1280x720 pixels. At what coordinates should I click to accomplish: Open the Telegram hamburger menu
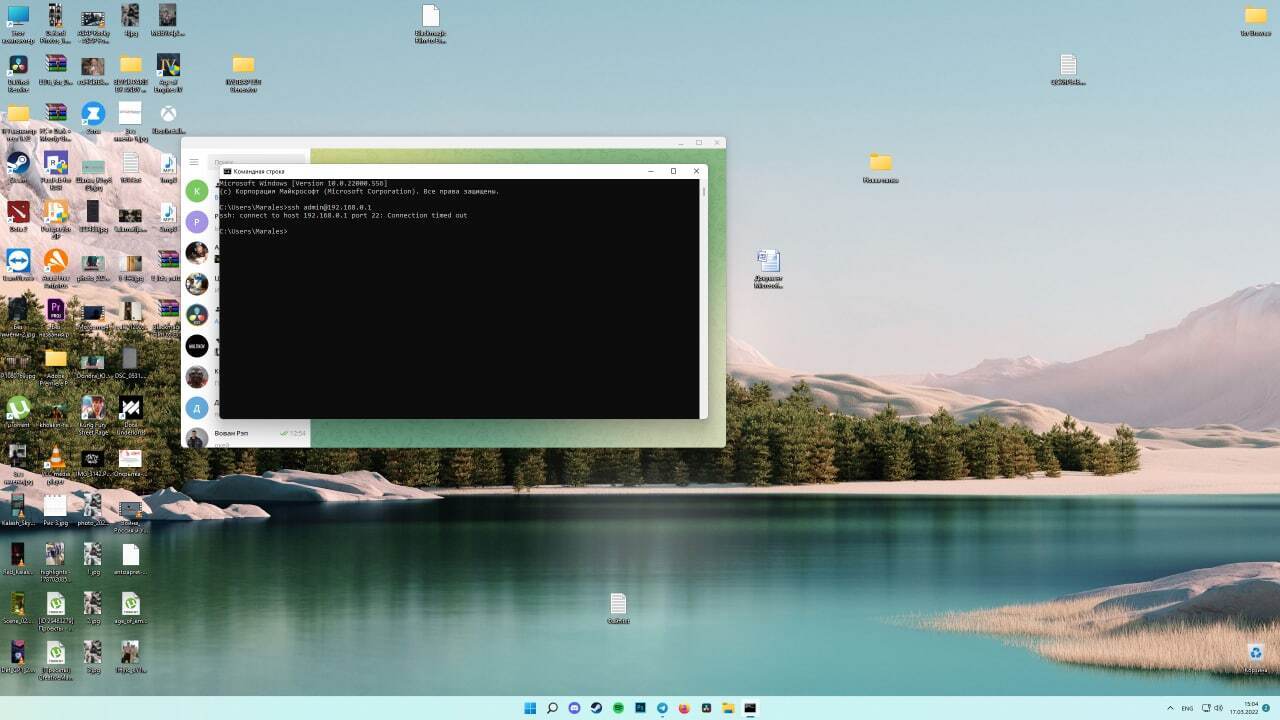[194, 162]
